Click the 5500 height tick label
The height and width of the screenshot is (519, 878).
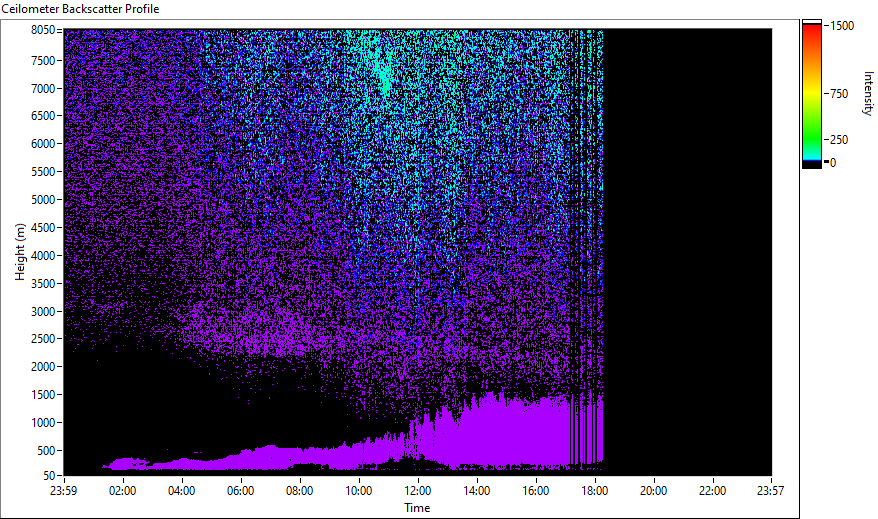coord(43,172)
